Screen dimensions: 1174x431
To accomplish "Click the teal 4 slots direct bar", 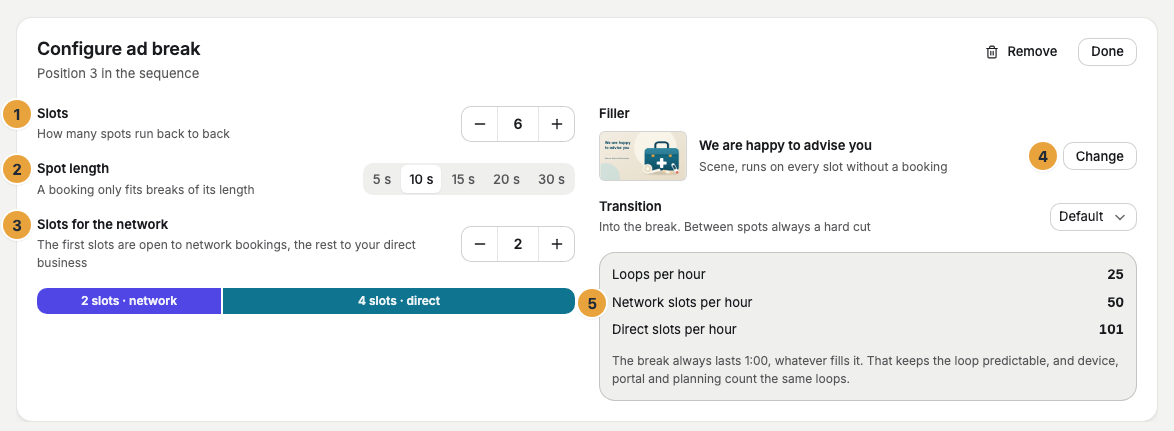I will coord(398,301).
